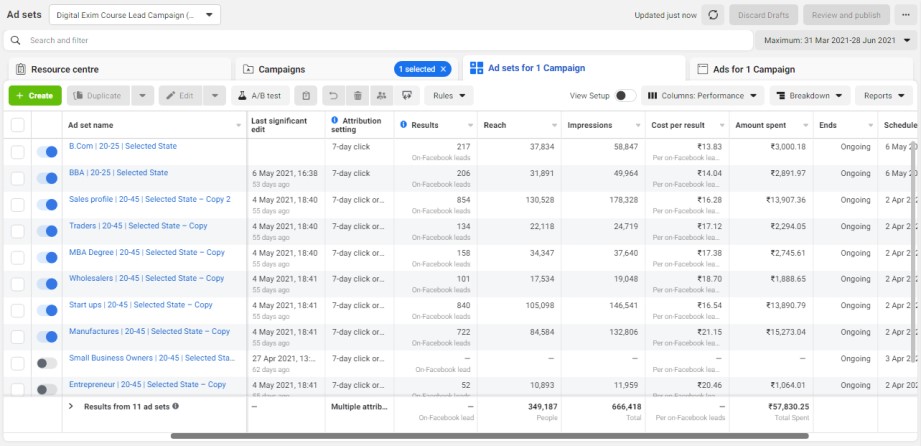Tick the checkbox for B.Com ad set row
The height and width of the screenshot is (446, 921).
[x=18, y=152]
